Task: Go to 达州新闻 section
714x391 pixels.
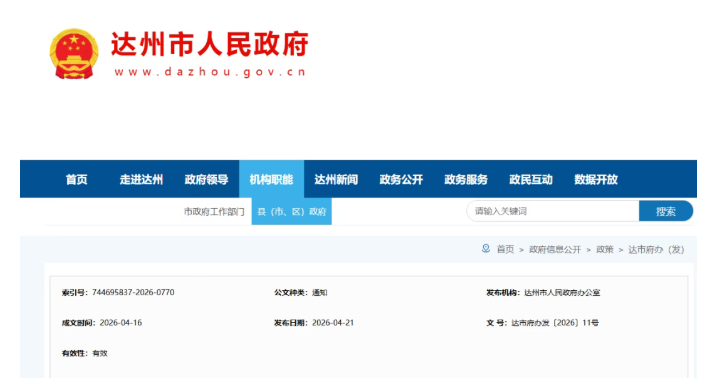Action: click(x=336, y=179)
